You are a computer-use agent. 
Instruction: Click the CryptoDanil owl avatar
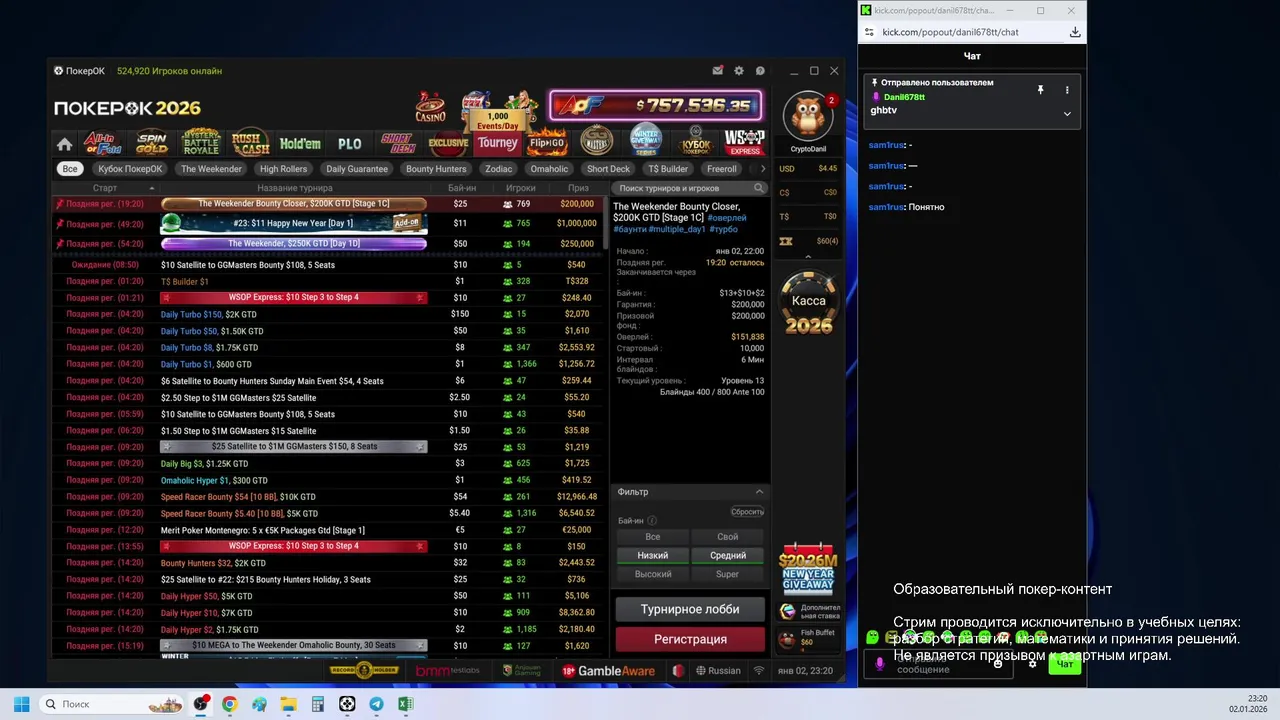click(807, 118)
